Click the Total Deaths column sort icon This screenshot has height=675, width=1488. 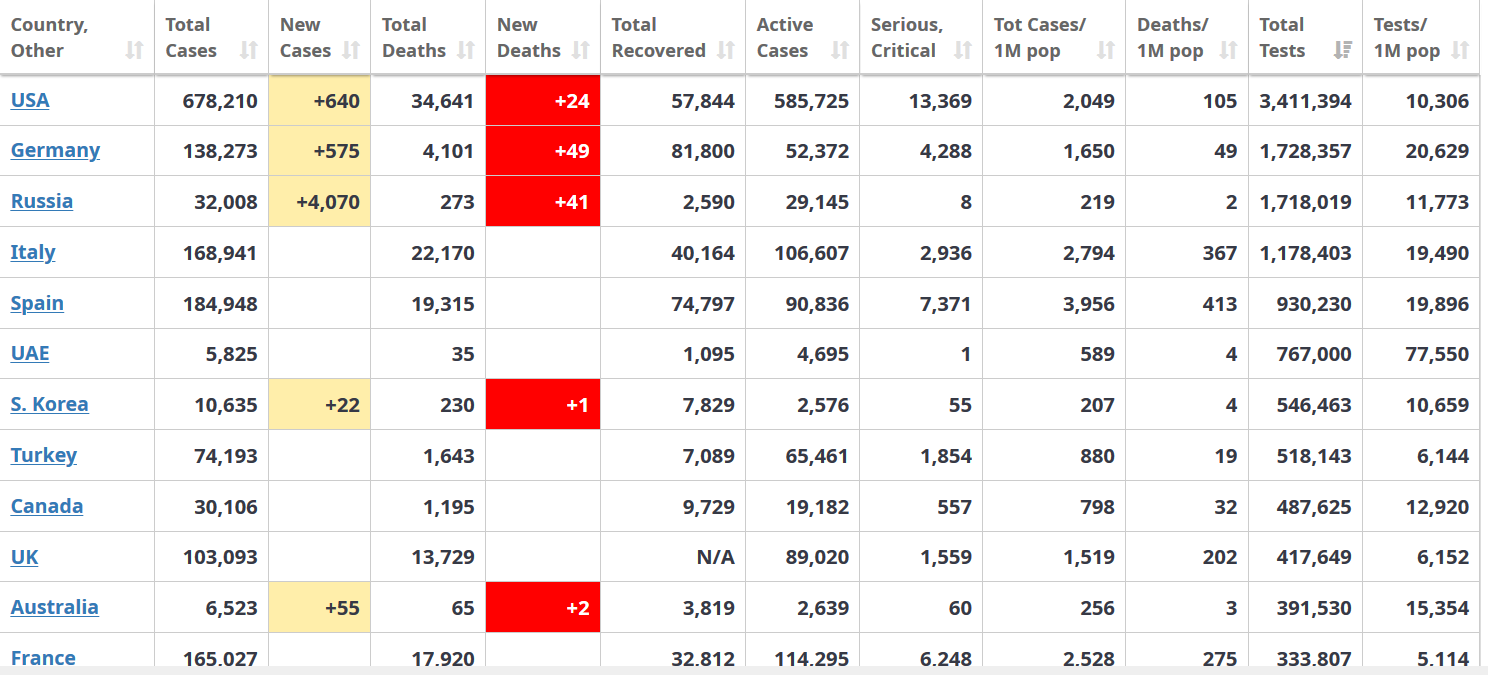tap(466, 51)
